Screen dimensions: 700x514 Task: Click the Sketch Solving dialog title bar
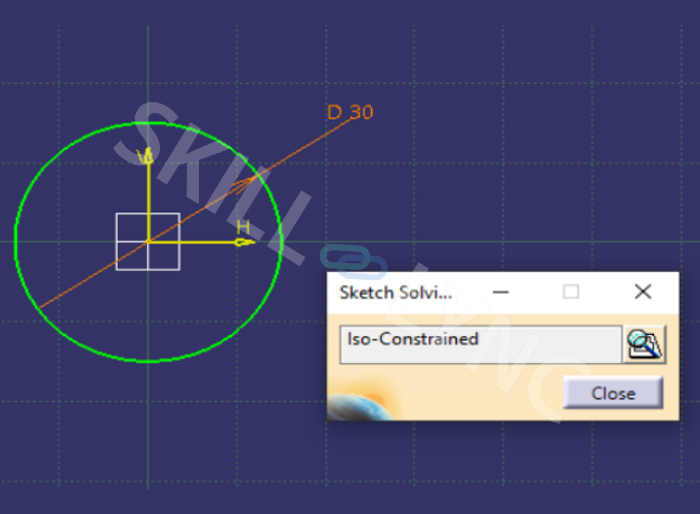[503, 293]
